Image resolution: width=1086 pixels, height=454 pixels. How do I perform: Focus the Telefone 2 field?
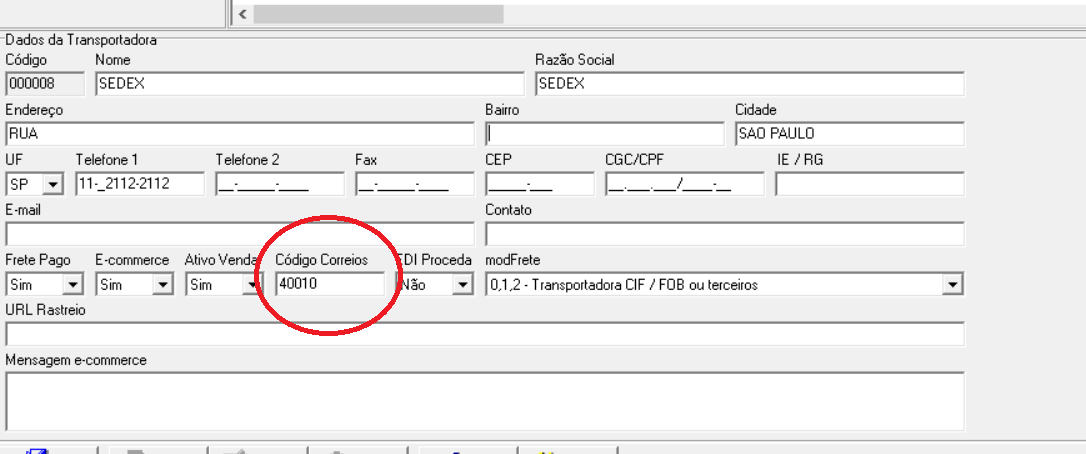coord(280,185)
